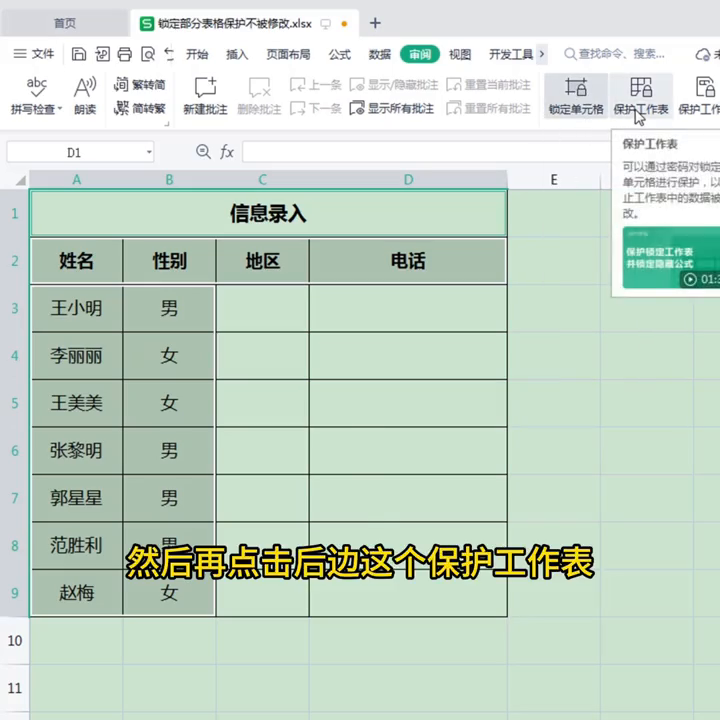The image size is (720, 720).
Task: Convert with 简转繁 button
Action: 139,108
